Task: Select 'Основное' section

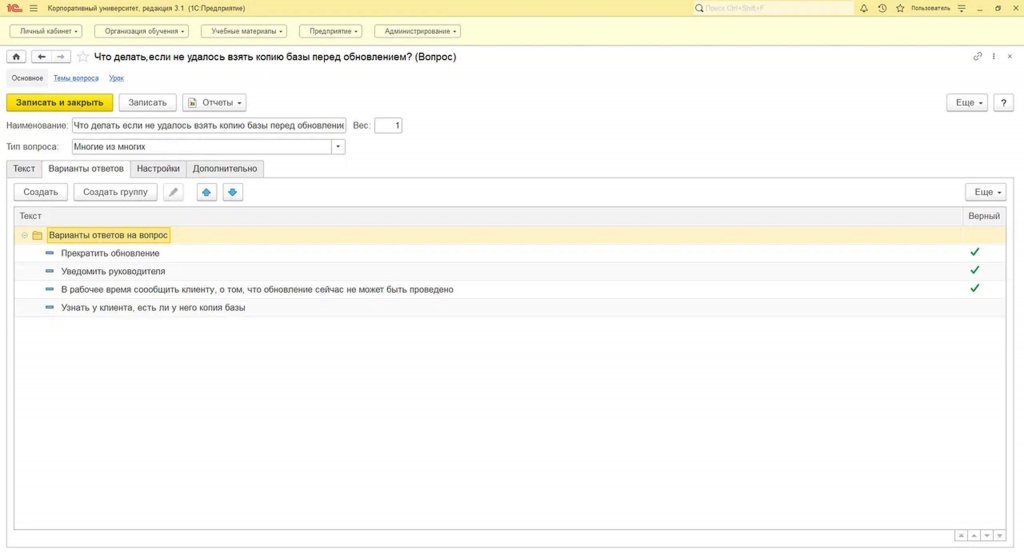Action: [27, 78]
